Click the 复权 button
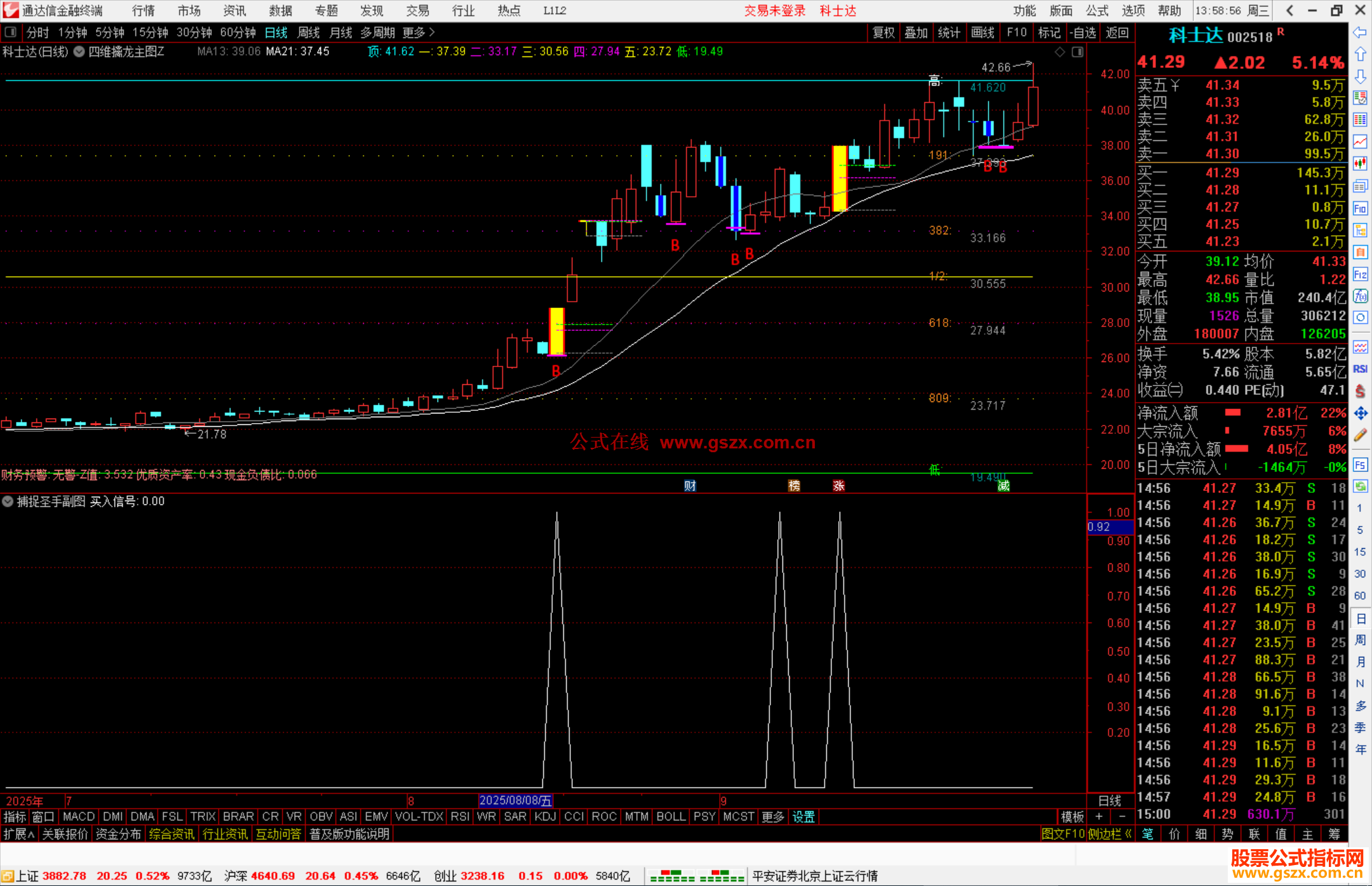 [x=884, y=32]
